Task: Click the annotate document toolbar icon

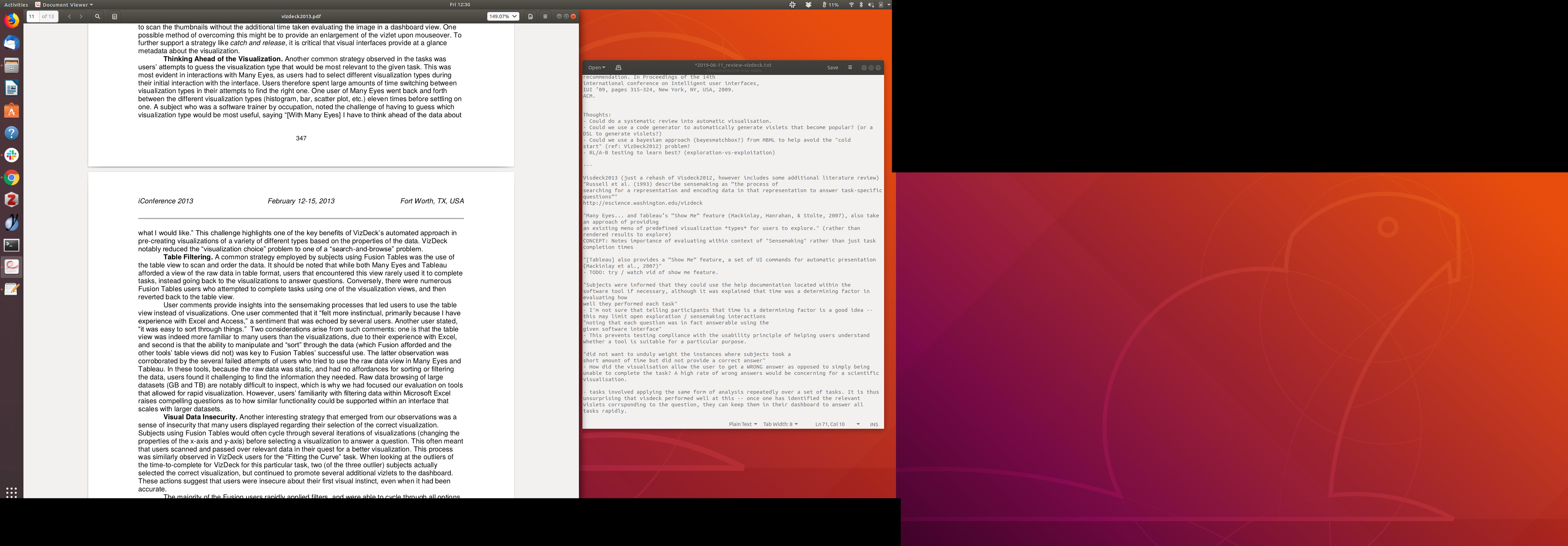Action: (x=114, y=16)
